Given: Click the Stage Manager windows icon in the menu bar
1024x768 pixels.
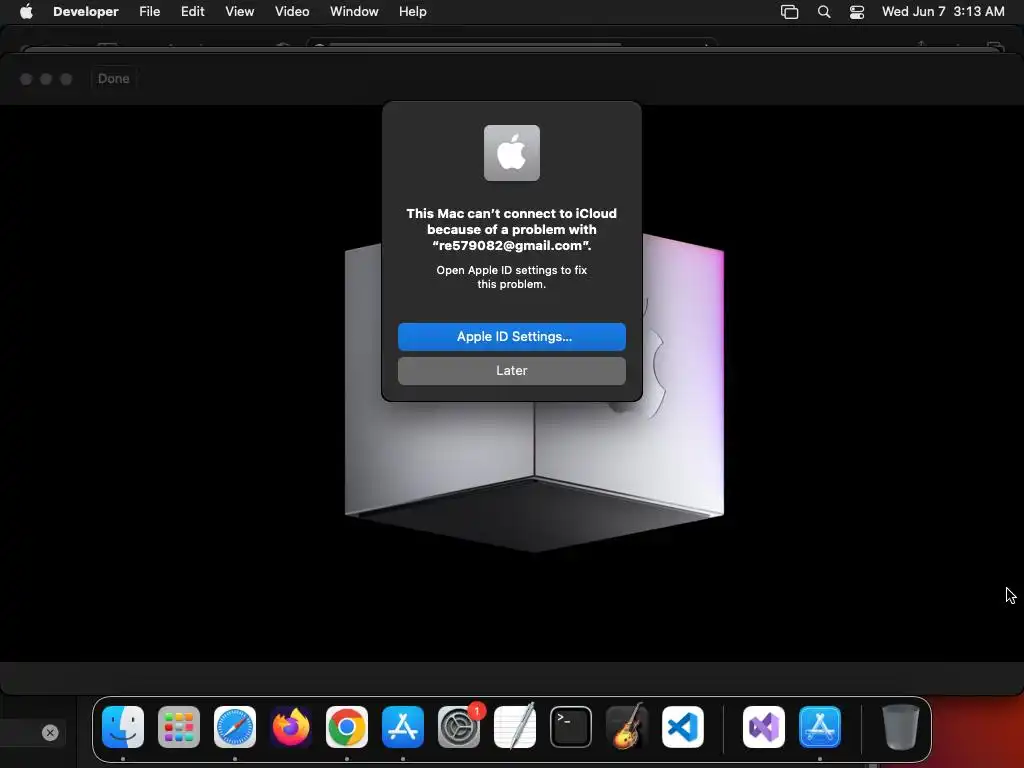Looking at the screenshot, I should coord(790,12).
